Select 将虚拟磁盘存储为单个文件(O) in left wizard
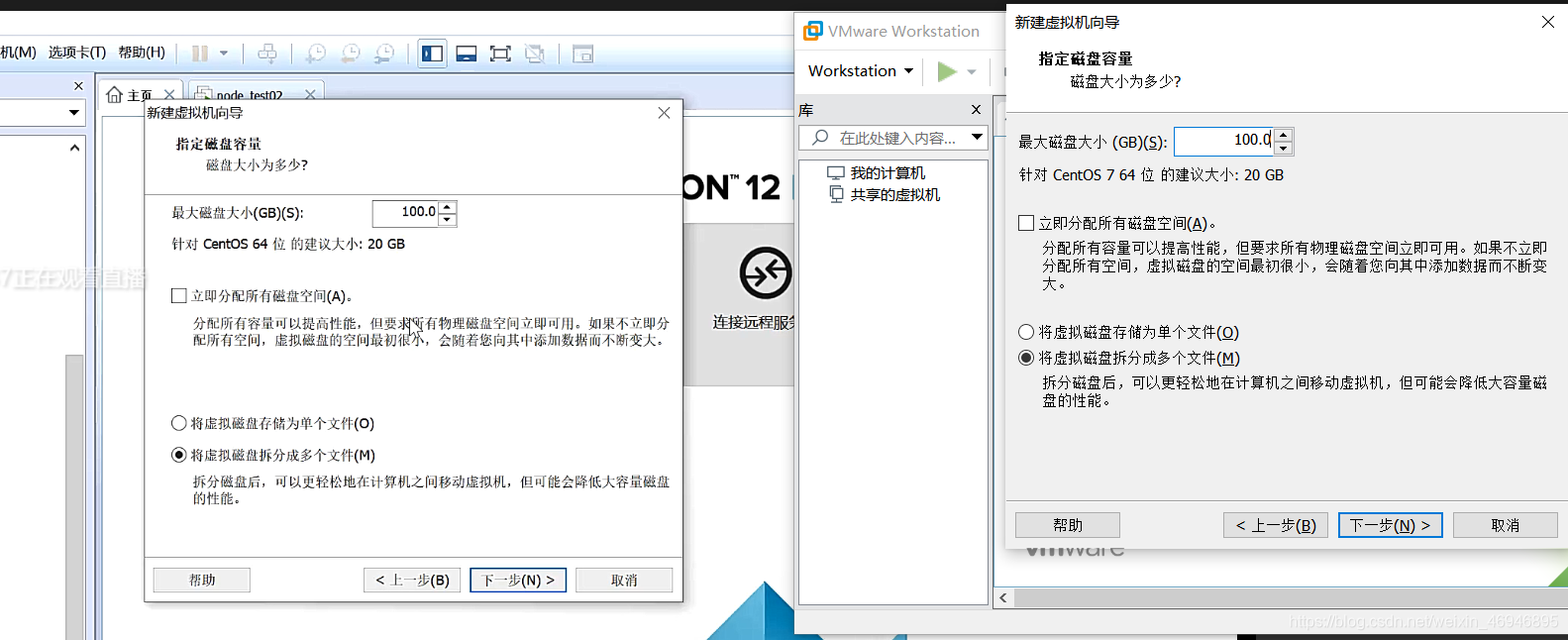This screenshot has width=1568, height=640. (179, 423)
